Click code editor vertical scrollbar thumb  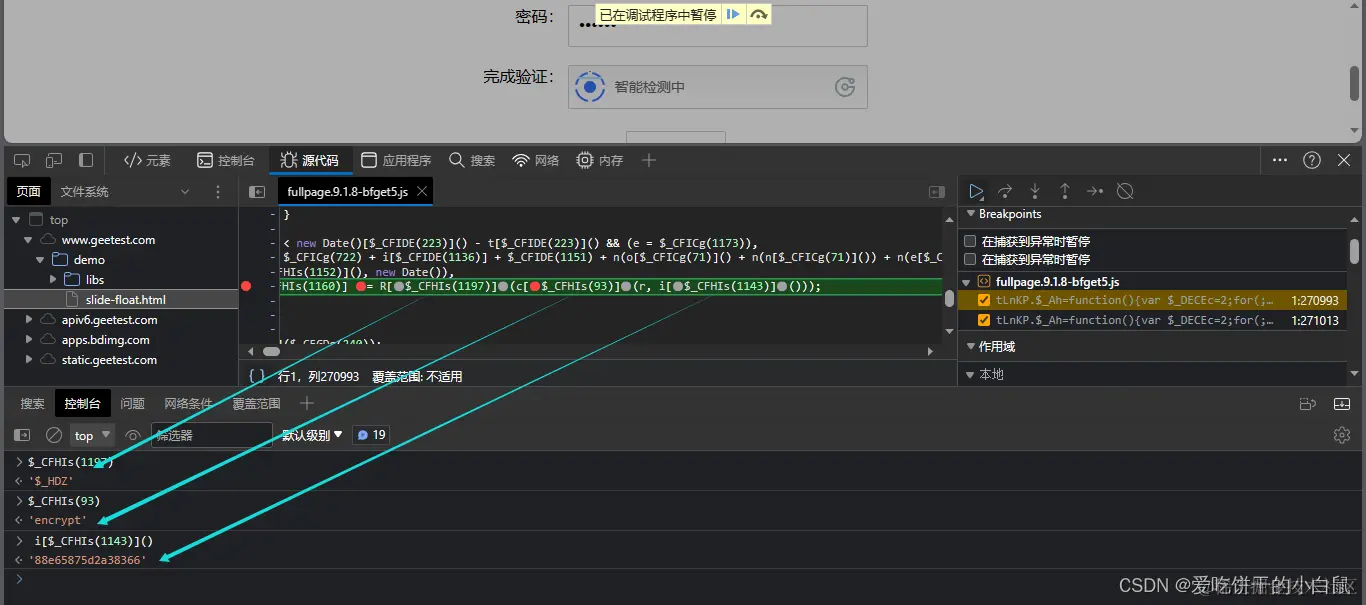click(x=949, y=299)
